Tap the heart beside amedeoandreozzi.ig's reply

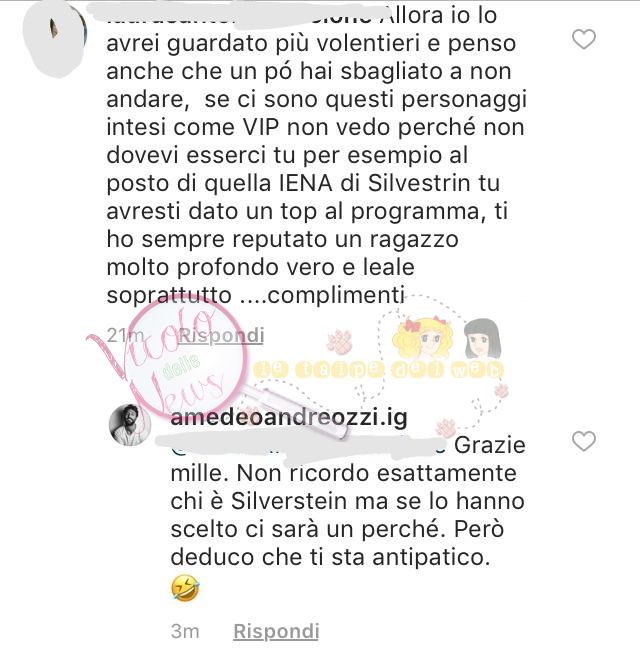click(584, 441)
